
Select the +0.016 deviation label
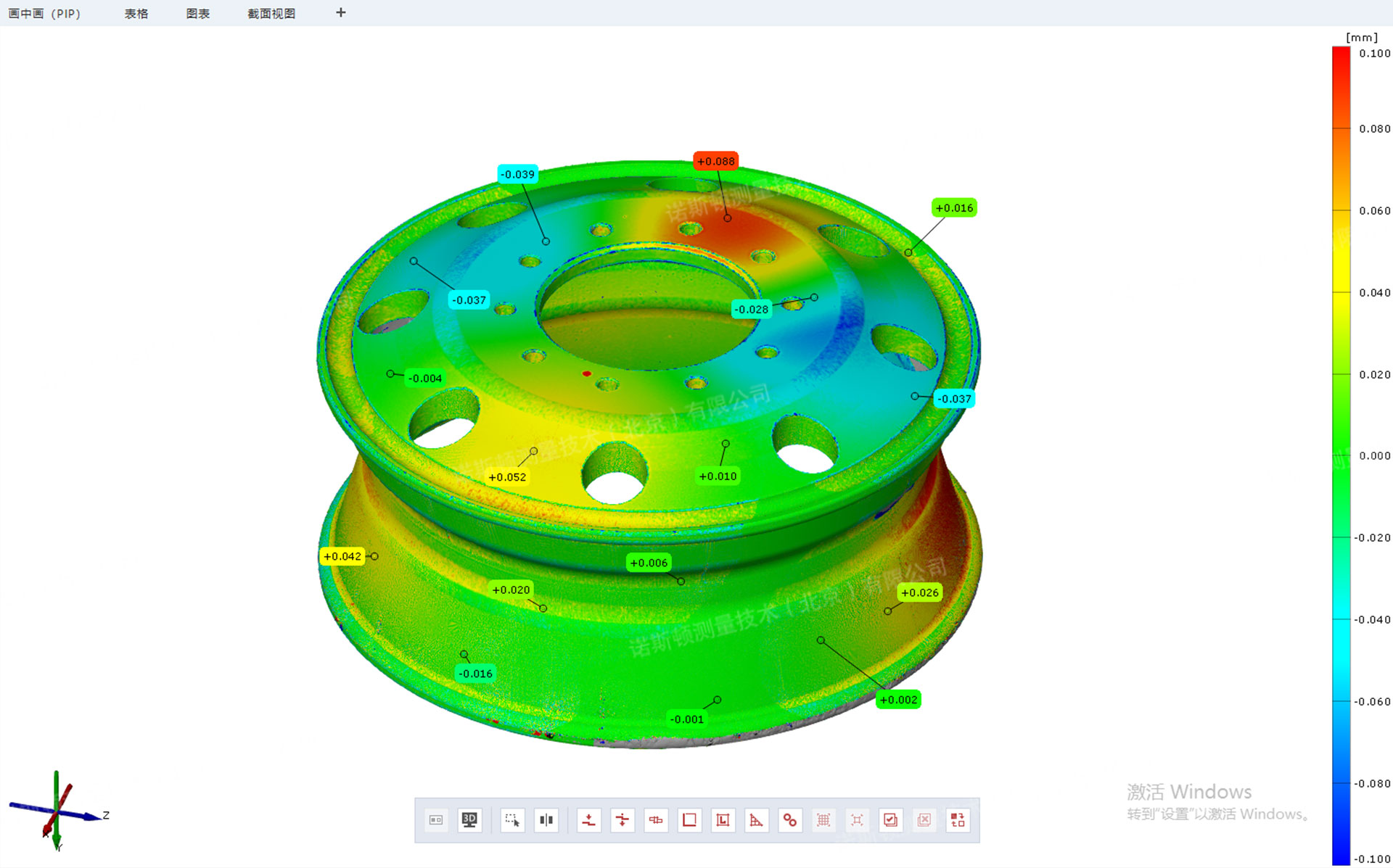954,208
